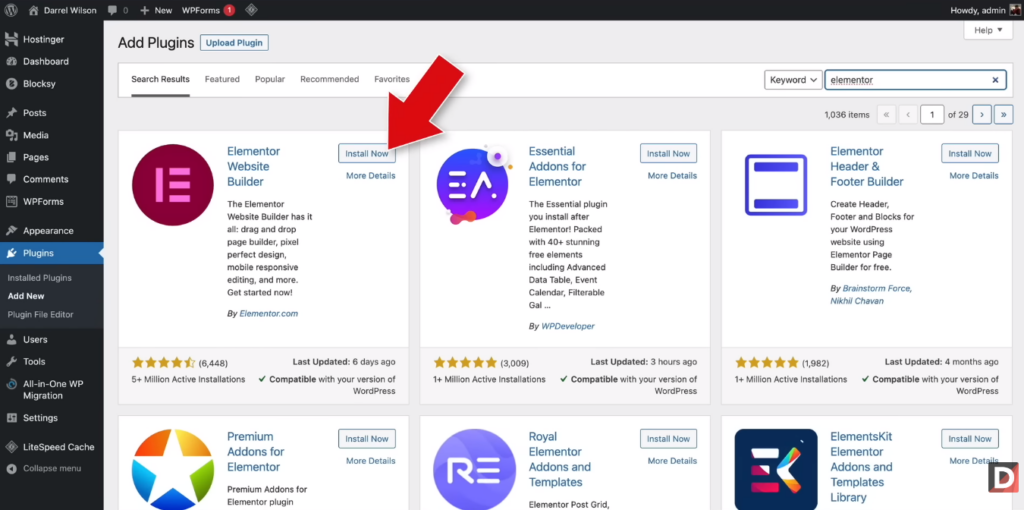Image resolution: width=1024 pixels, height=510 pixels.
Task: Open the Brainstorm Force author link
Action: pos(877,288)
